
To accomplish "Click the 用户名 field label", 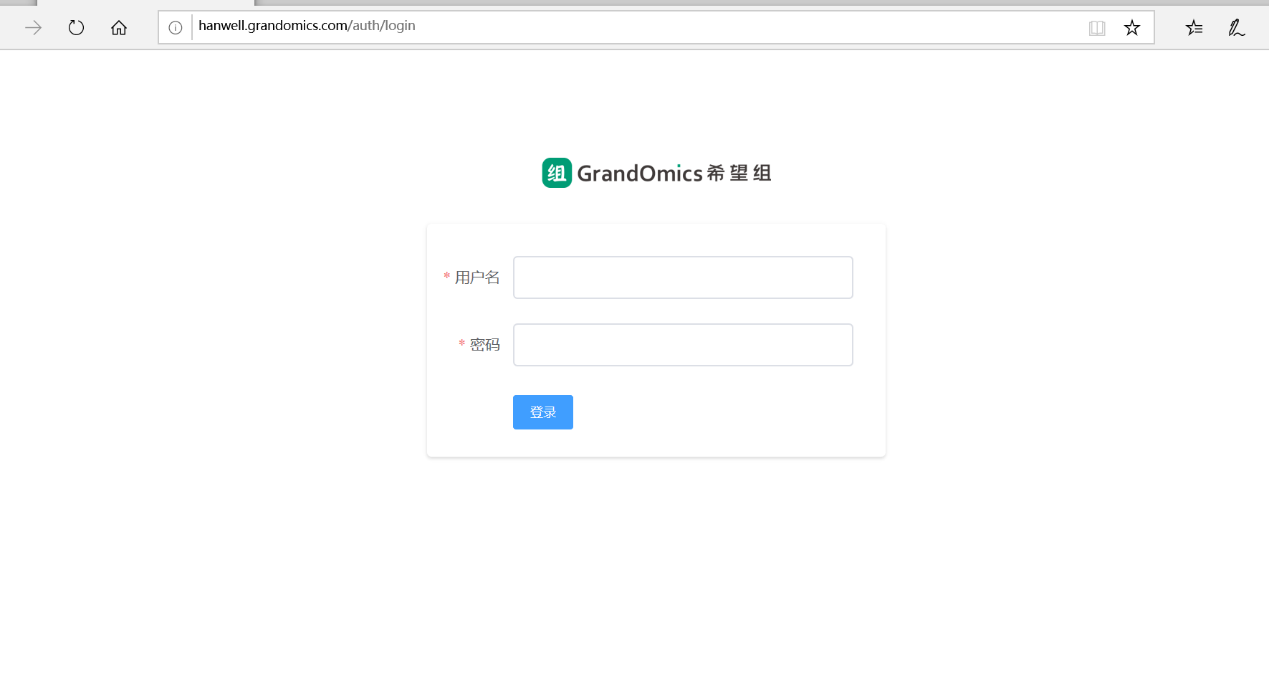I will pos(477,277).
